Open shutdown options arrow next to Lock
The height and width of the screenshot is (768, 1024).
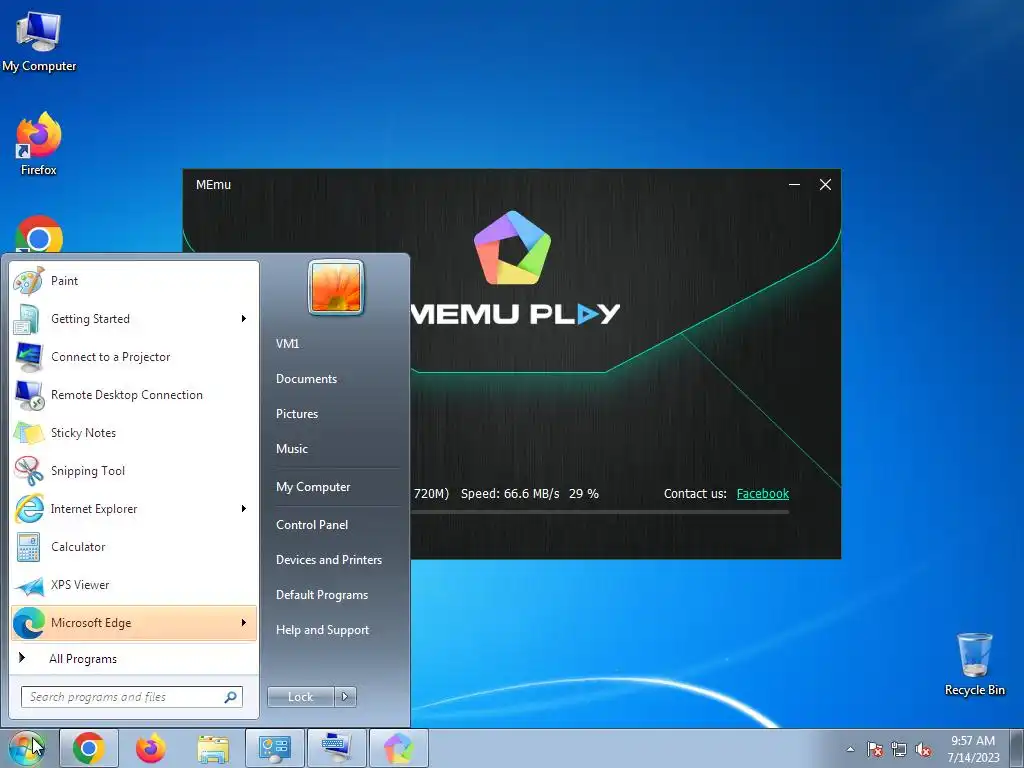[x=345, y=697]
